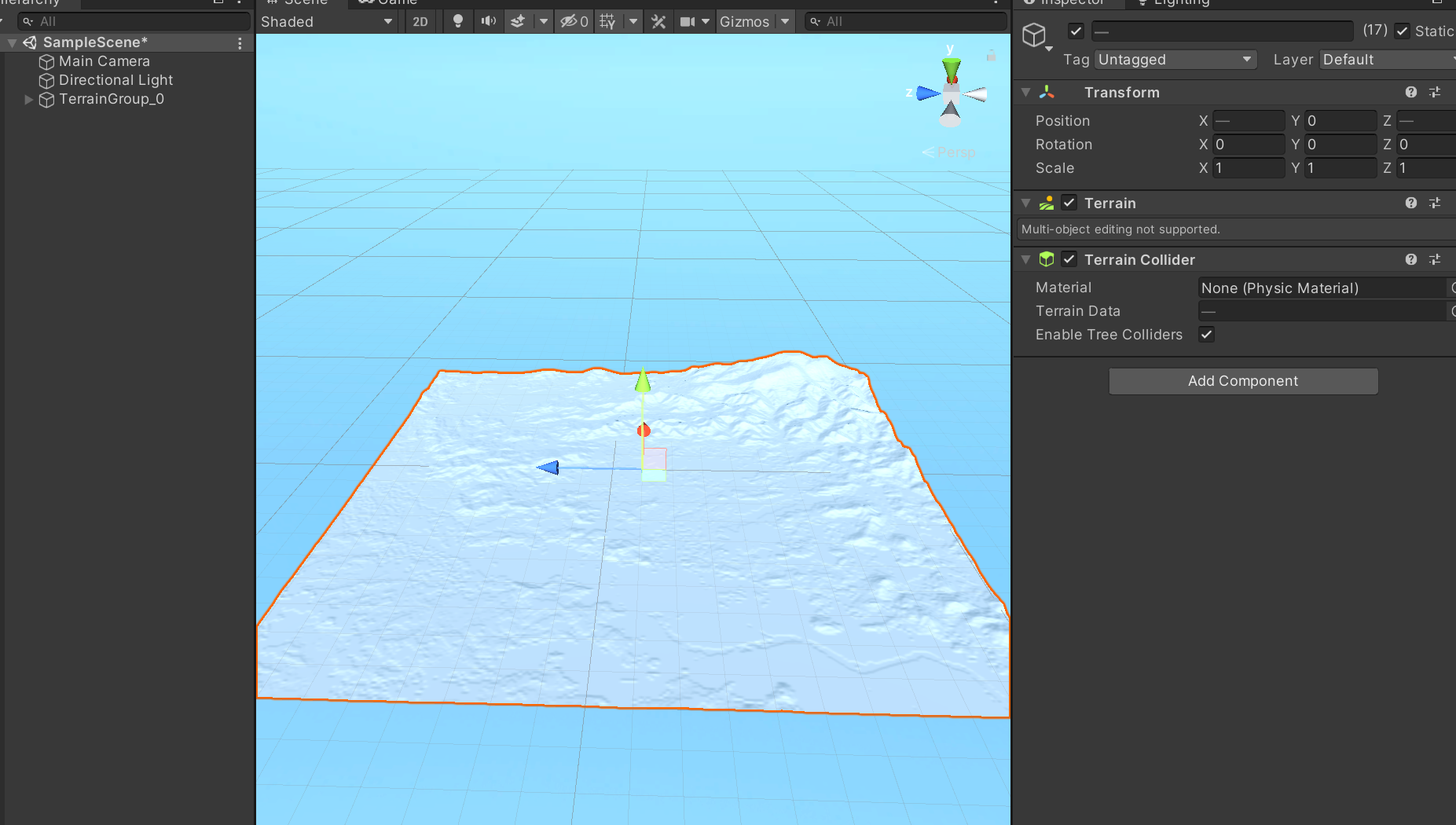Open SampleScene options three-dot menu

[240, 43]
